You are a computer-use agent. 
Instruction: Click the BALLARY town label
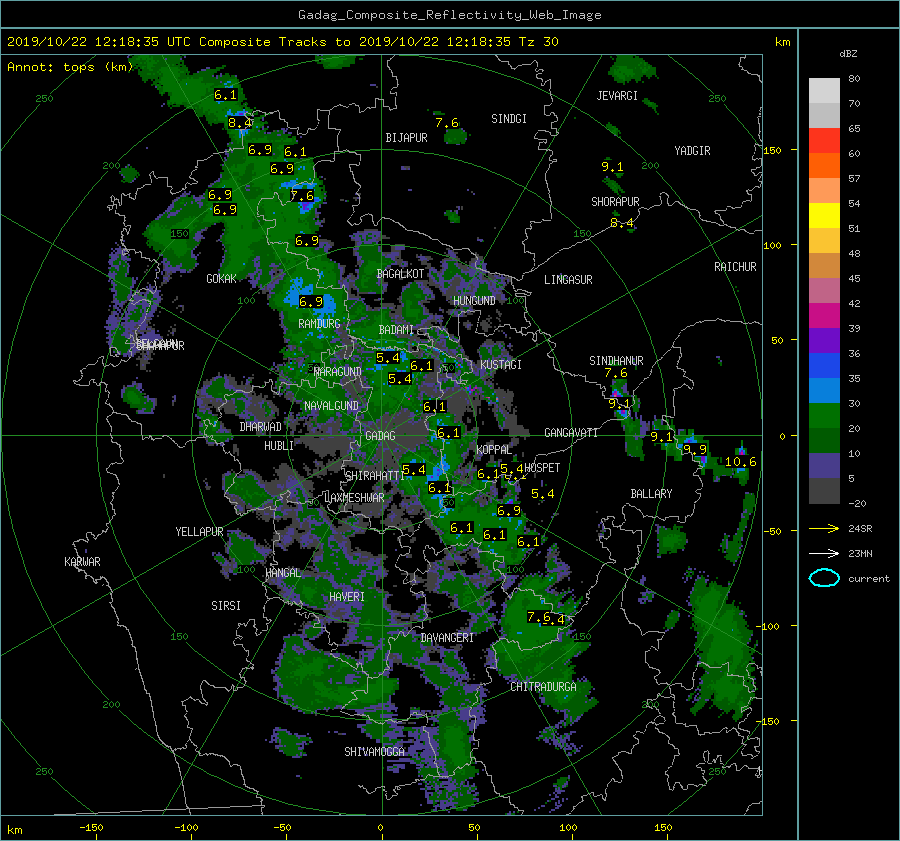click(651, 494)
